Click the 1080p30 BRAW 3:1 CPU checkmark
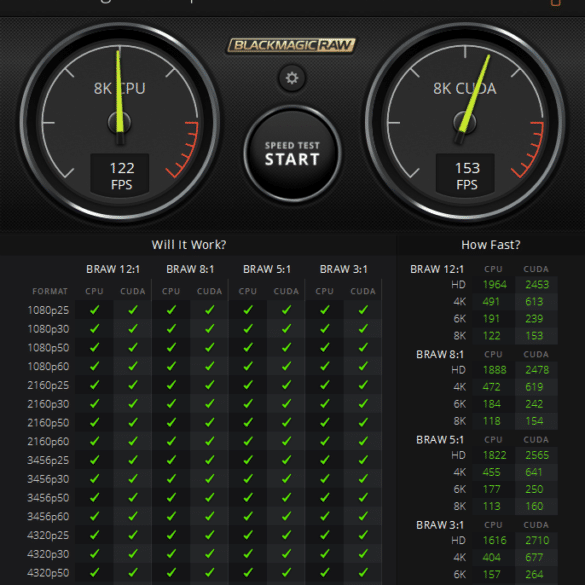The width and height of the screenshot is (585, 585). pos(325,329)
